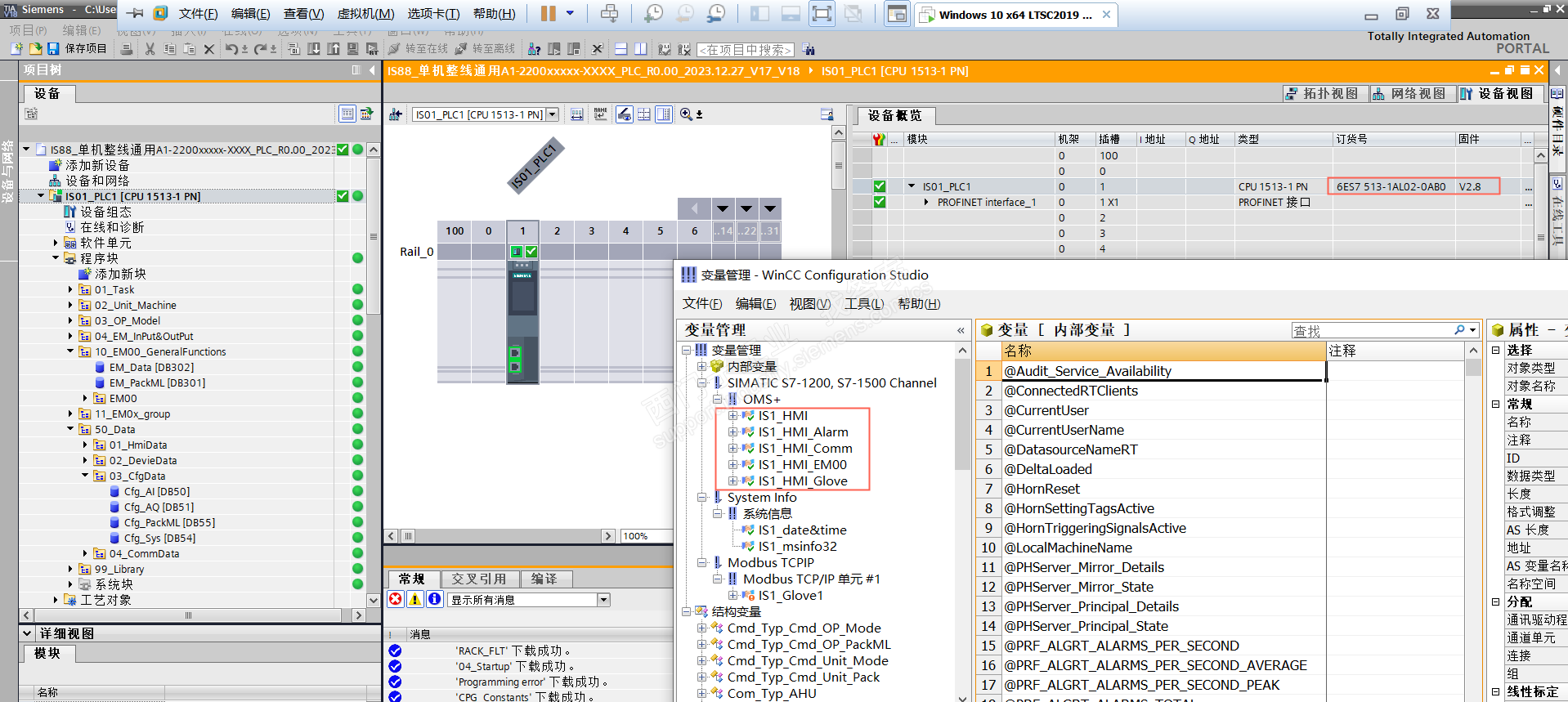Click the information filter icon in messages
Screen dimensions: 1568x702
point(435,599)
